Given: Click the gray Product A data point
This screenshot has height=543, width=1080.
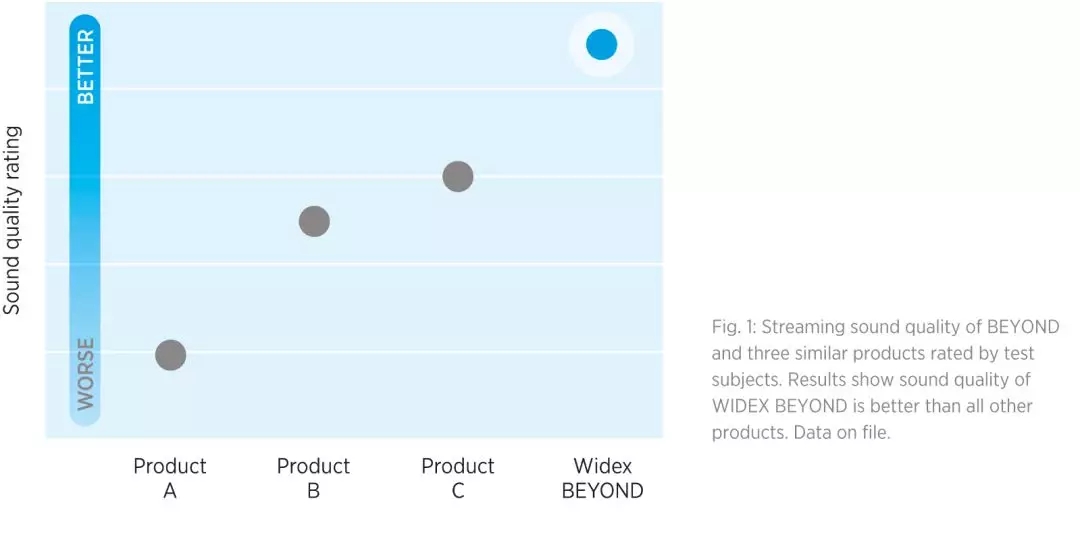Looking at the screenshot, I should click(171, 354).
